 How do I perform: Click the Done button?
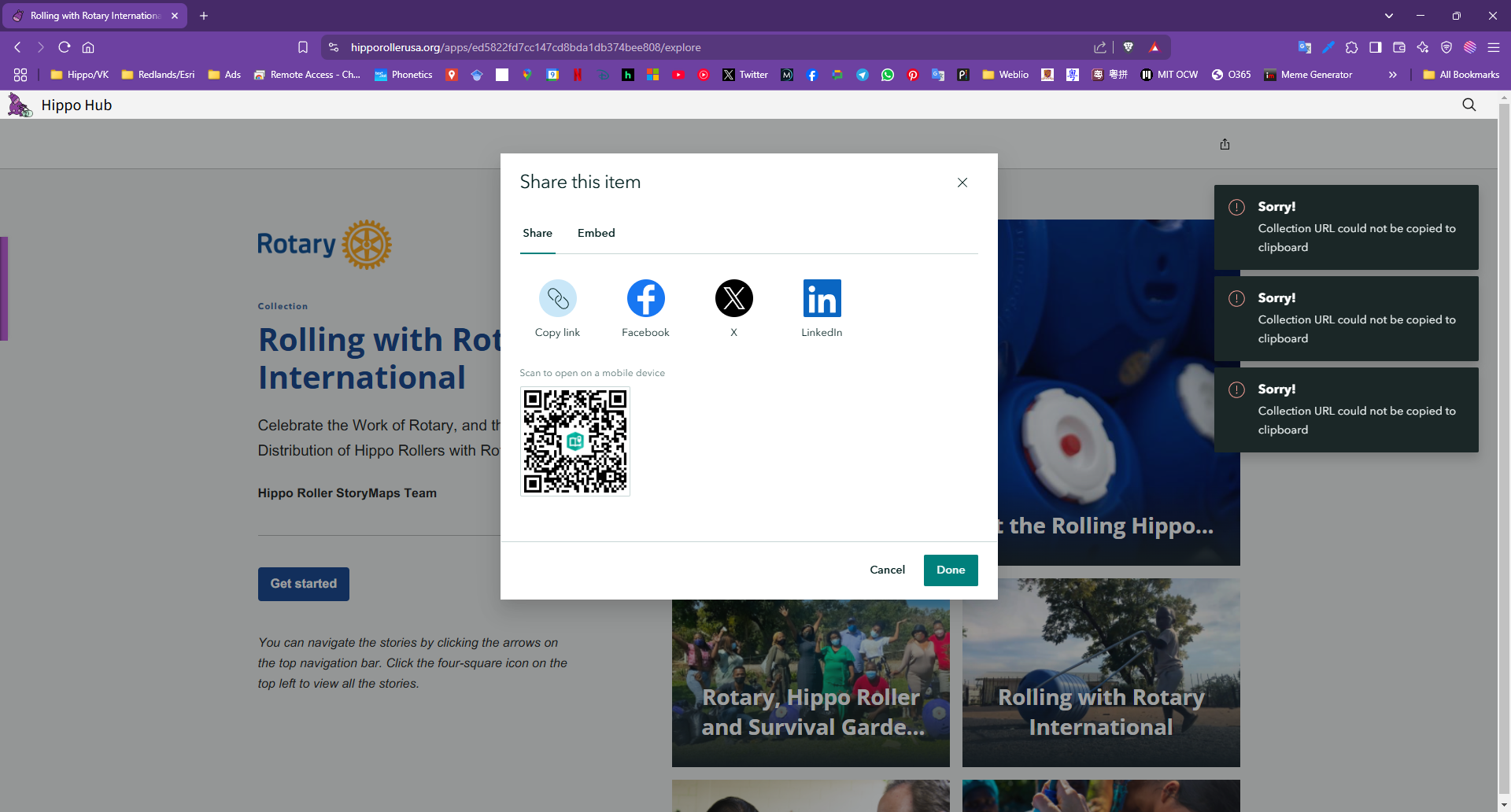(951, 570)
